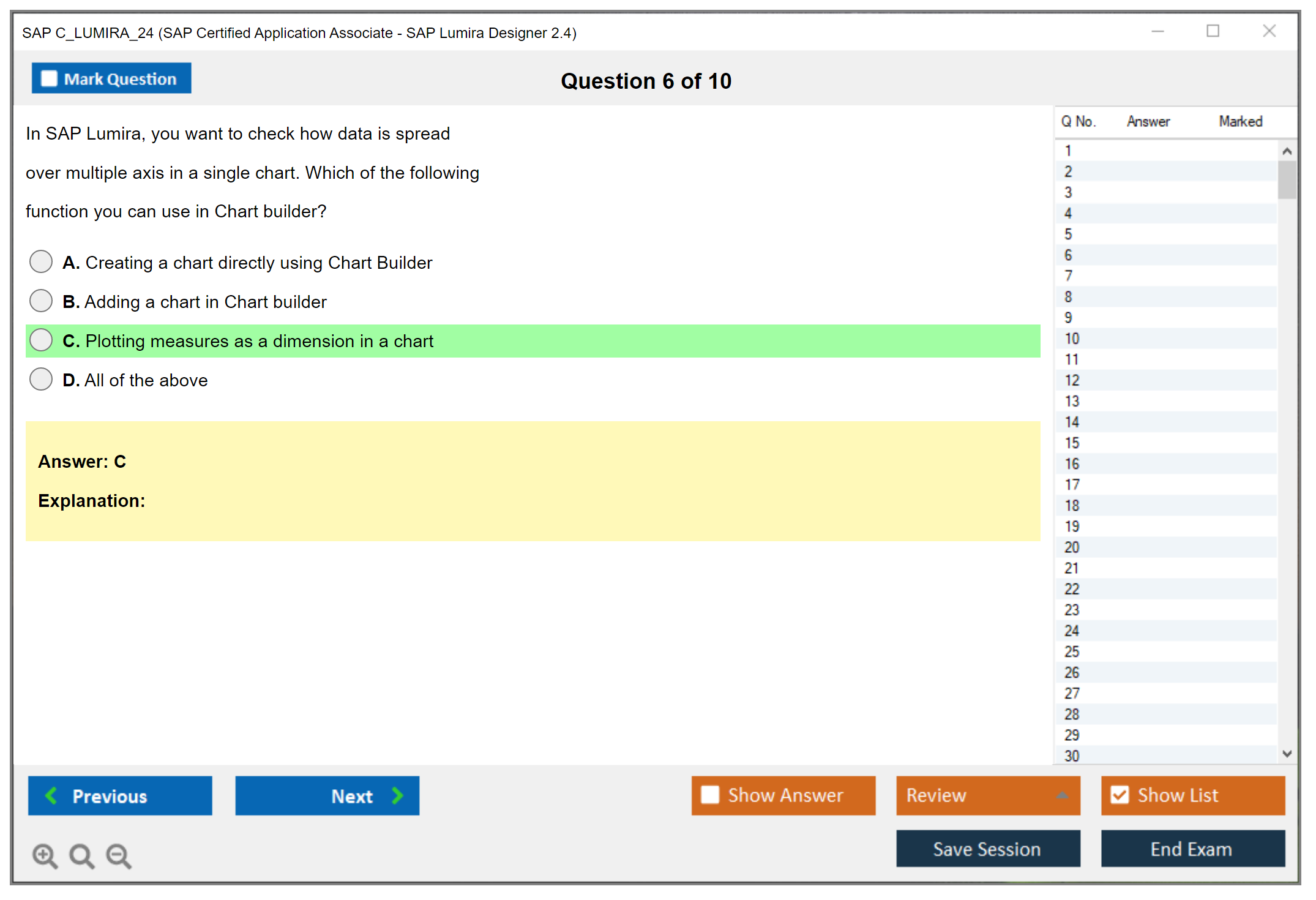This screenshot has width=1316, height=900.
Task: Click the reset zoom magnifier icon
Action: coord(81,855)
